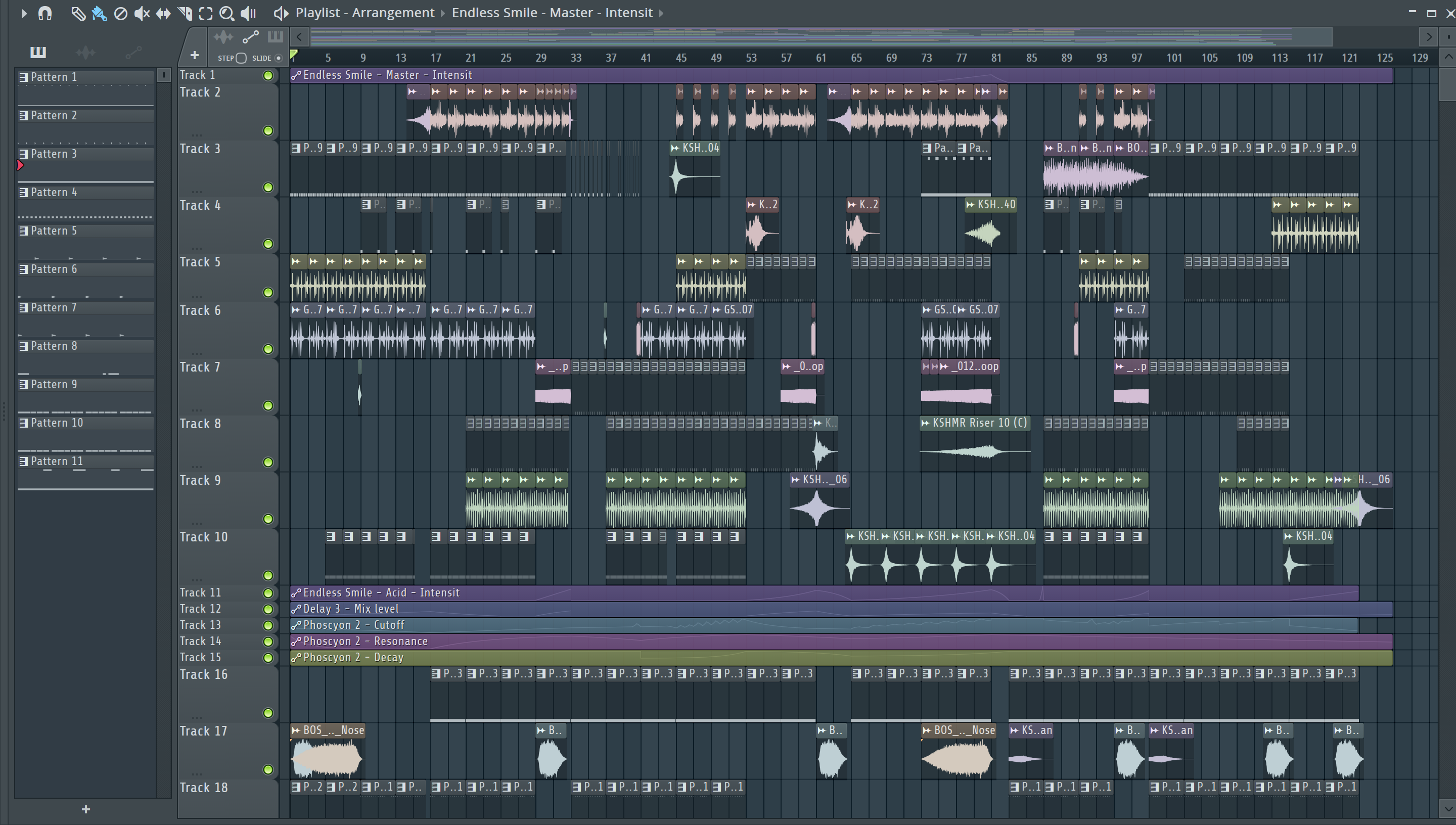Open clip menu of Phoscyon 2 - Resonance clip

pos(296,641)
